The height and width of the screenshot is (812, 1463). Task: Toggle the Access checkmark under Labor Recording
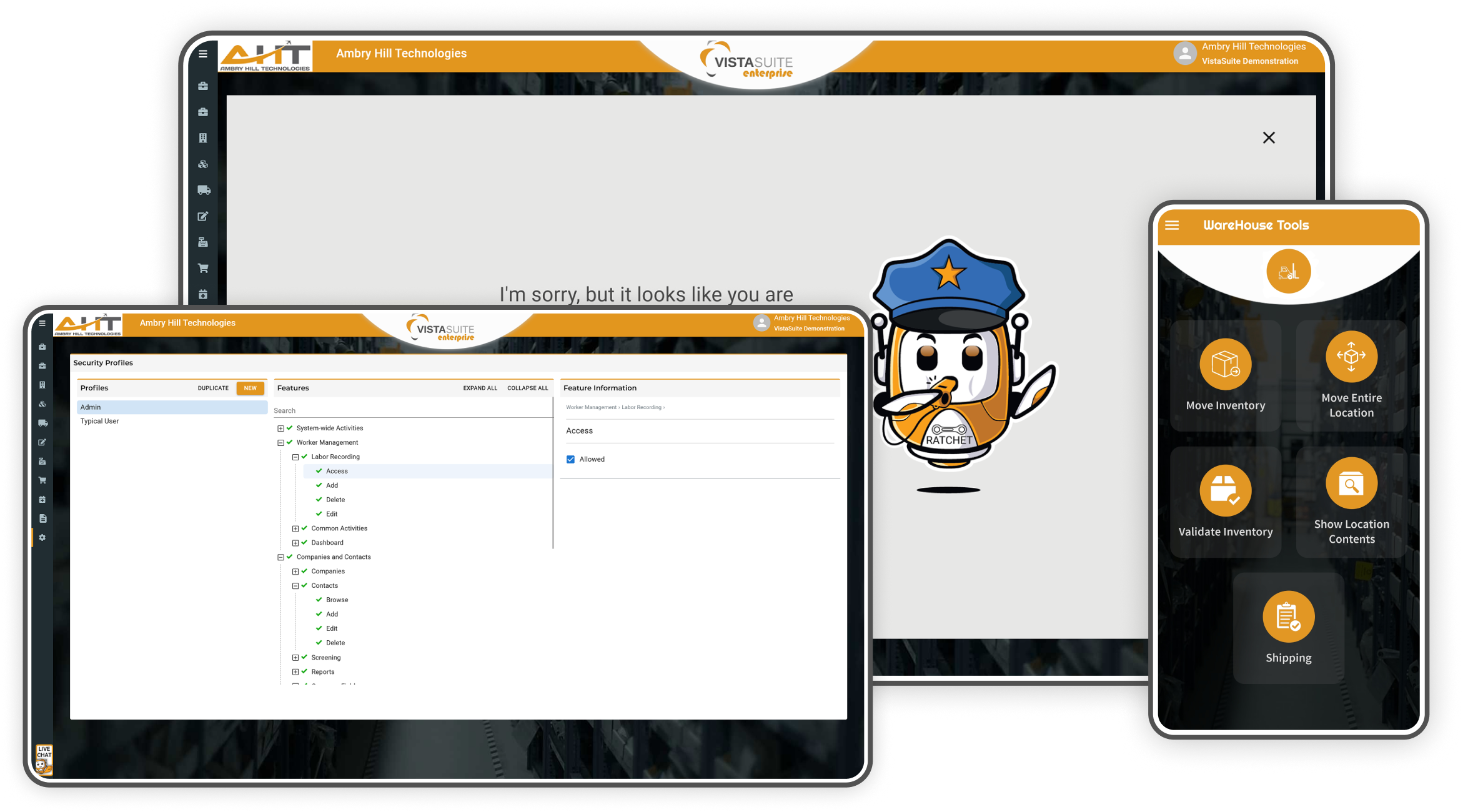pos(320,471)
